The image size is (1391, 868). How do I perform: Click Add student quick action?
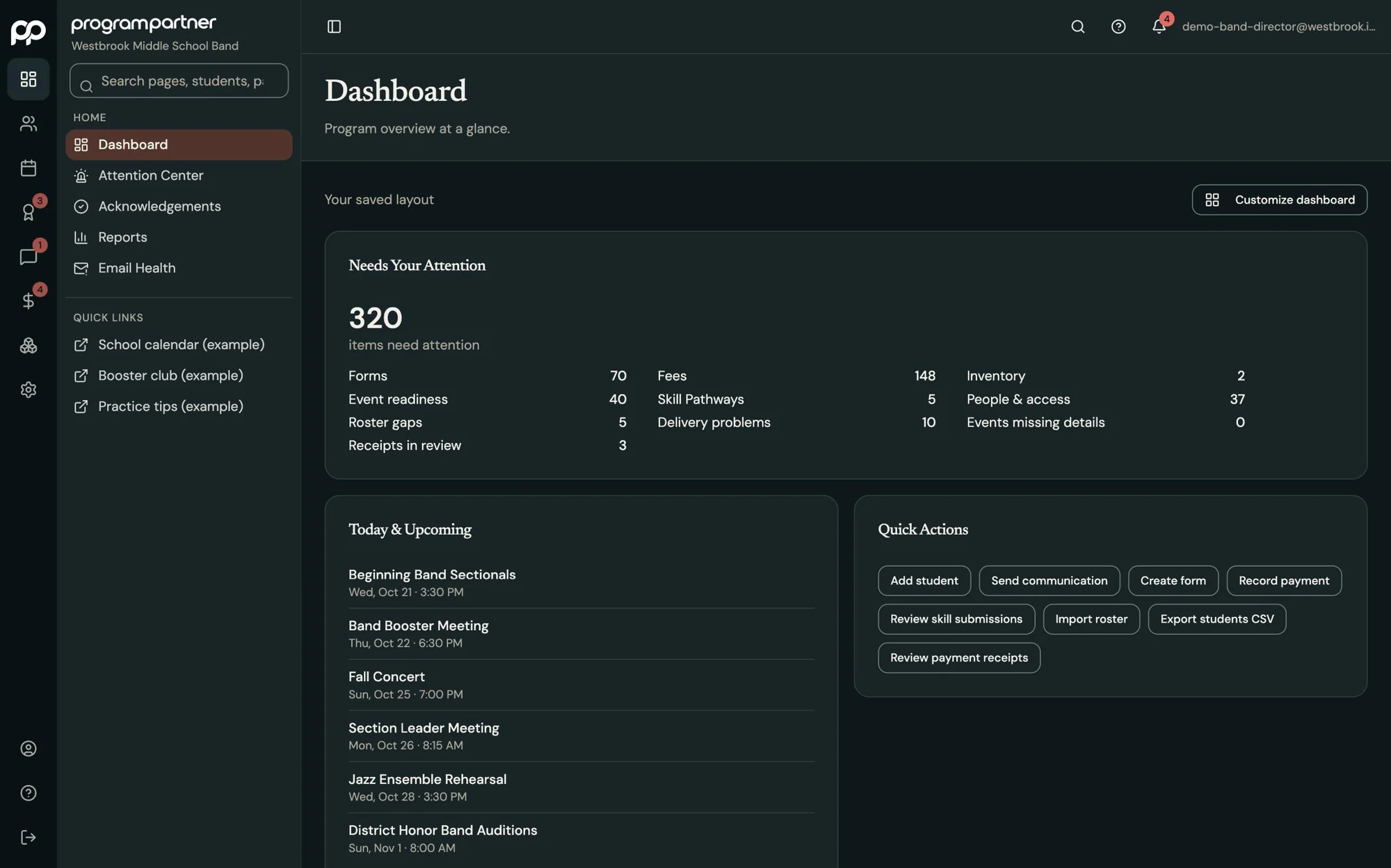pyautogui.click(x=924, y=581)
